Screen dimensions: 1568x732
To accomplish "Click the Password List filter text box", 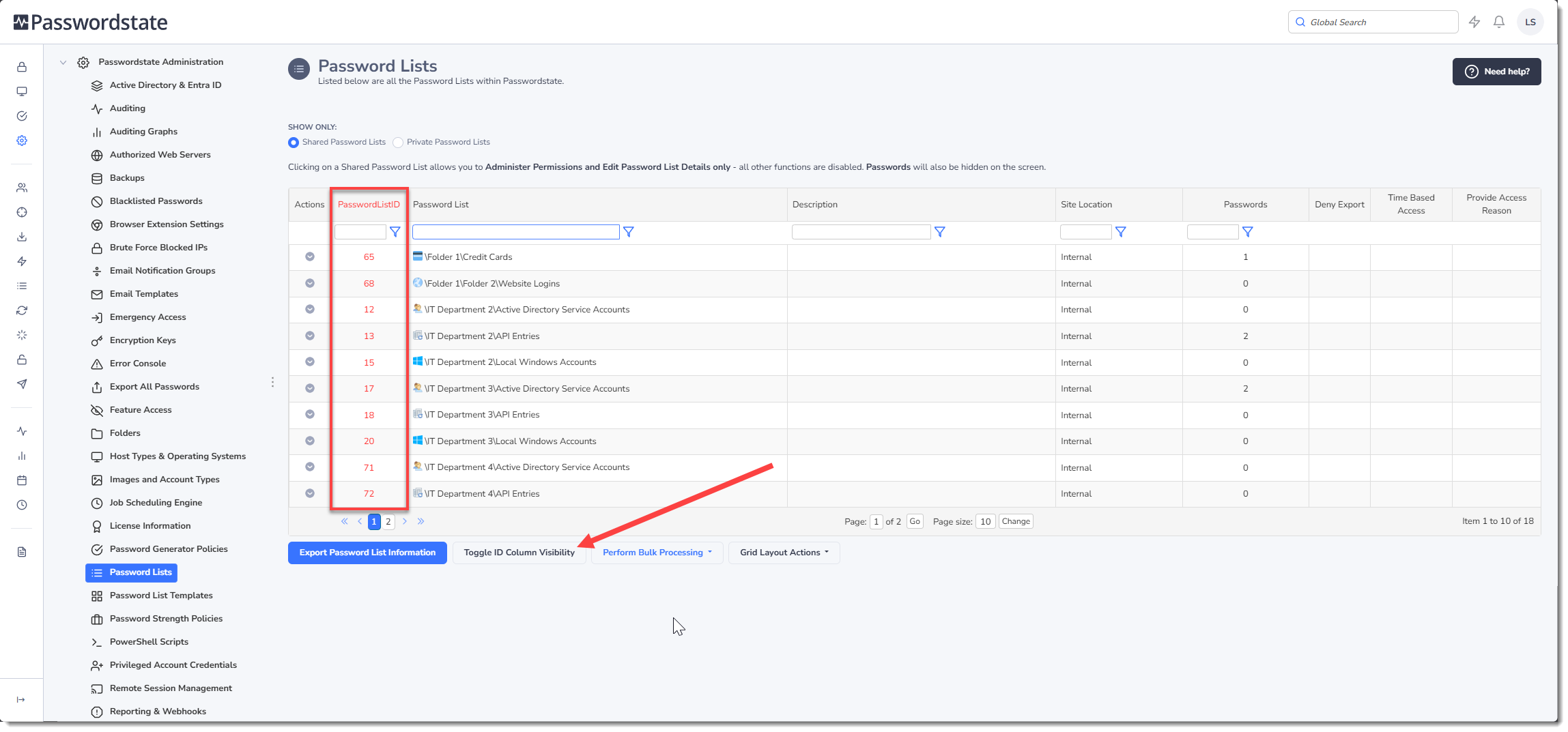I will click(x=516, y=232).
